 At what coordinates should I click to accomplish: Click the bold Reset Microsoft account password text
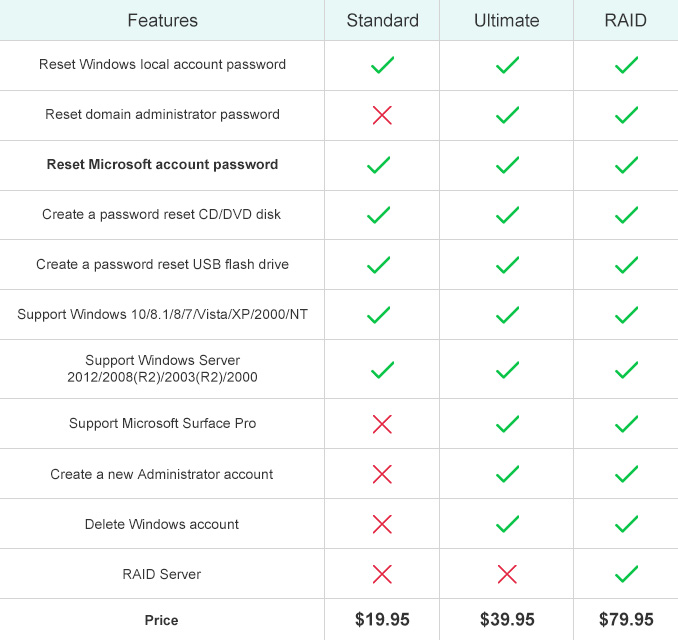162,164
